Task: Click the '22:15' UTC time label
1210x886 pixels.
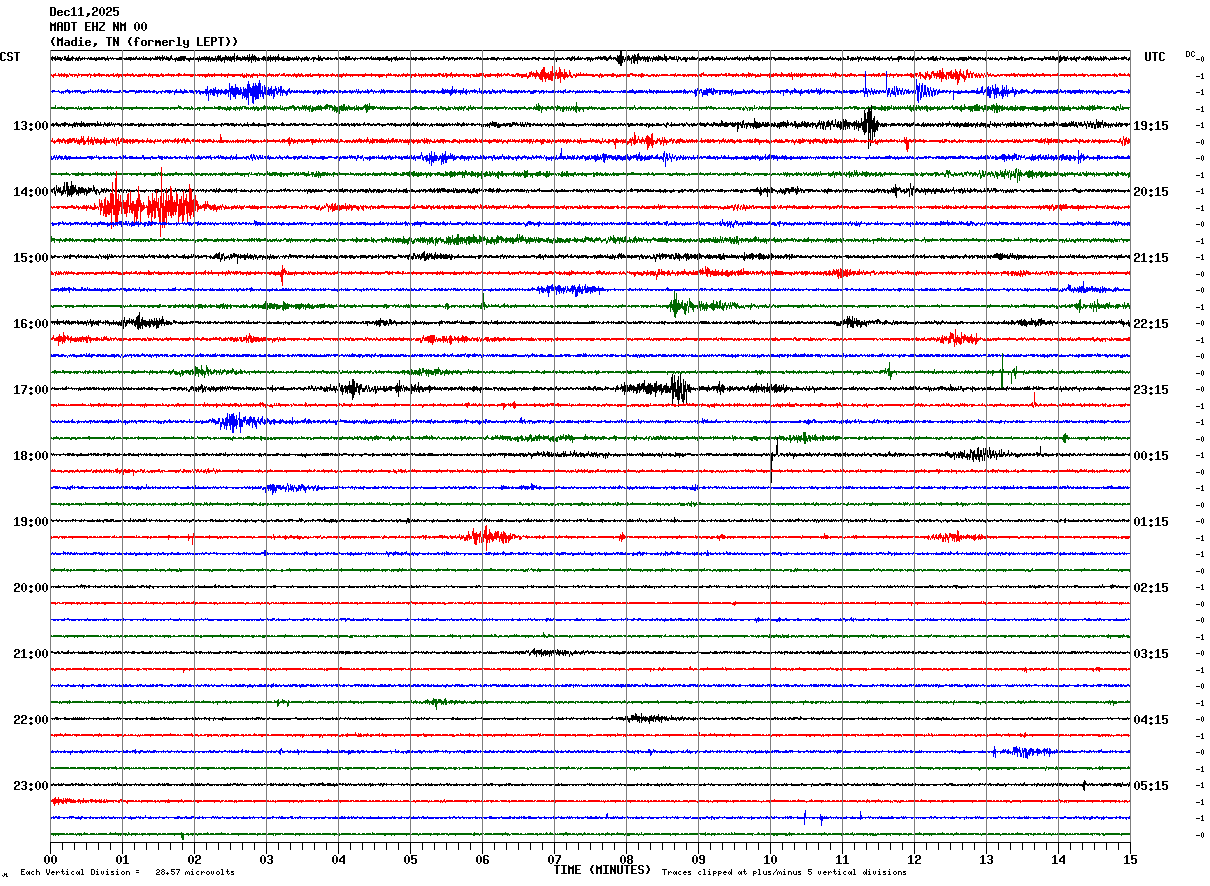Action: coord(1150,324)
